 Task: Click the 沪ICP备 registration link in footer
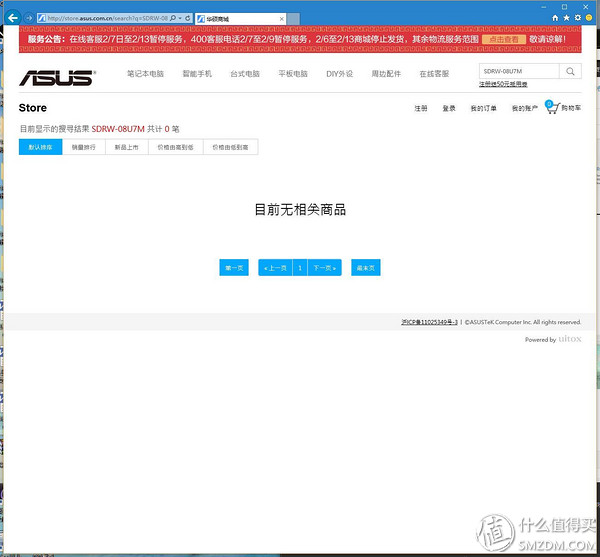pyautogui.click(x=429, y=322)
